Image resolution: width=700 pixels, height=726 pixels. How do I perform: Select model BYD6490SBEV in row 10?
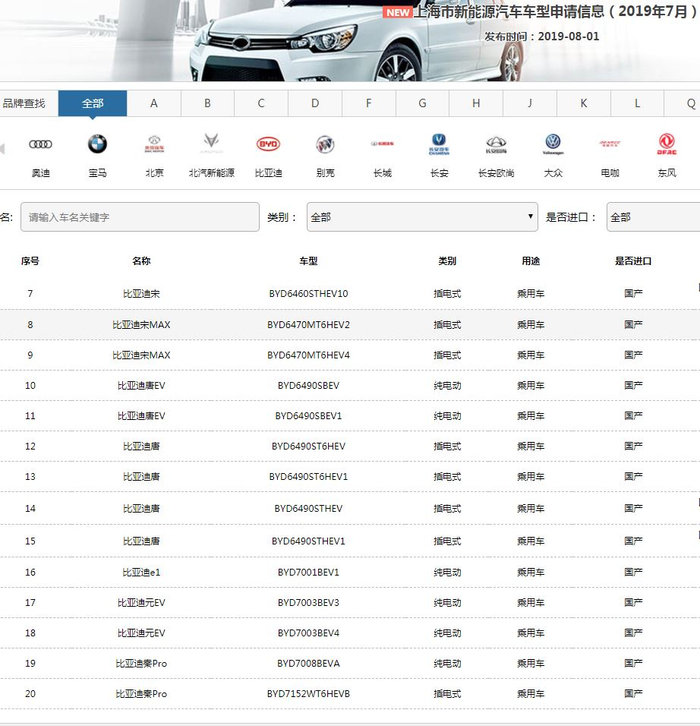tap(308, 385)
